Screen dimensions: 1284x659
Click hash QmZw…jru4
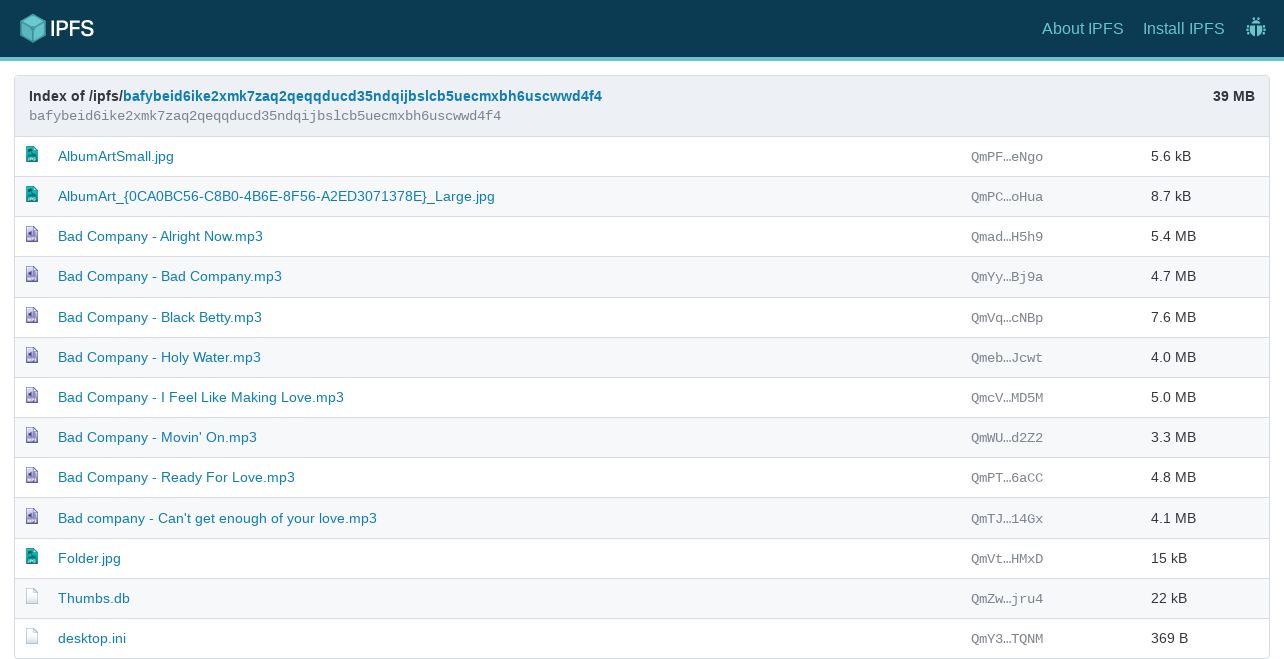pos(1007,599)
